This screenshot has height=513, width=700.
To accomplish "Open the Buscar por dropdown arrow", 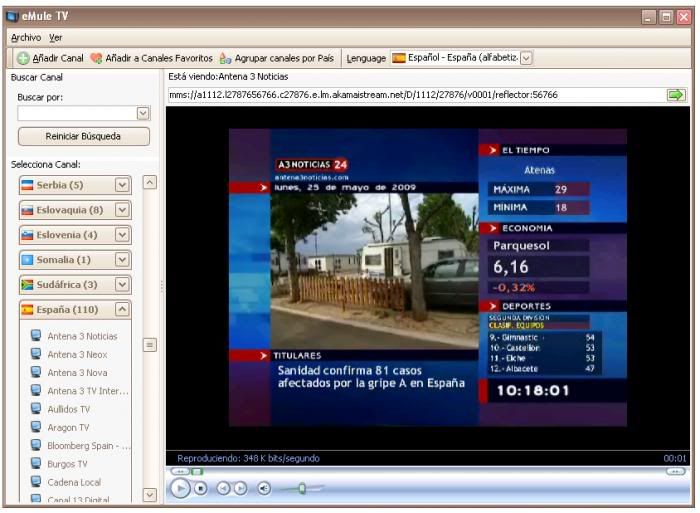I will coord(143,113).
